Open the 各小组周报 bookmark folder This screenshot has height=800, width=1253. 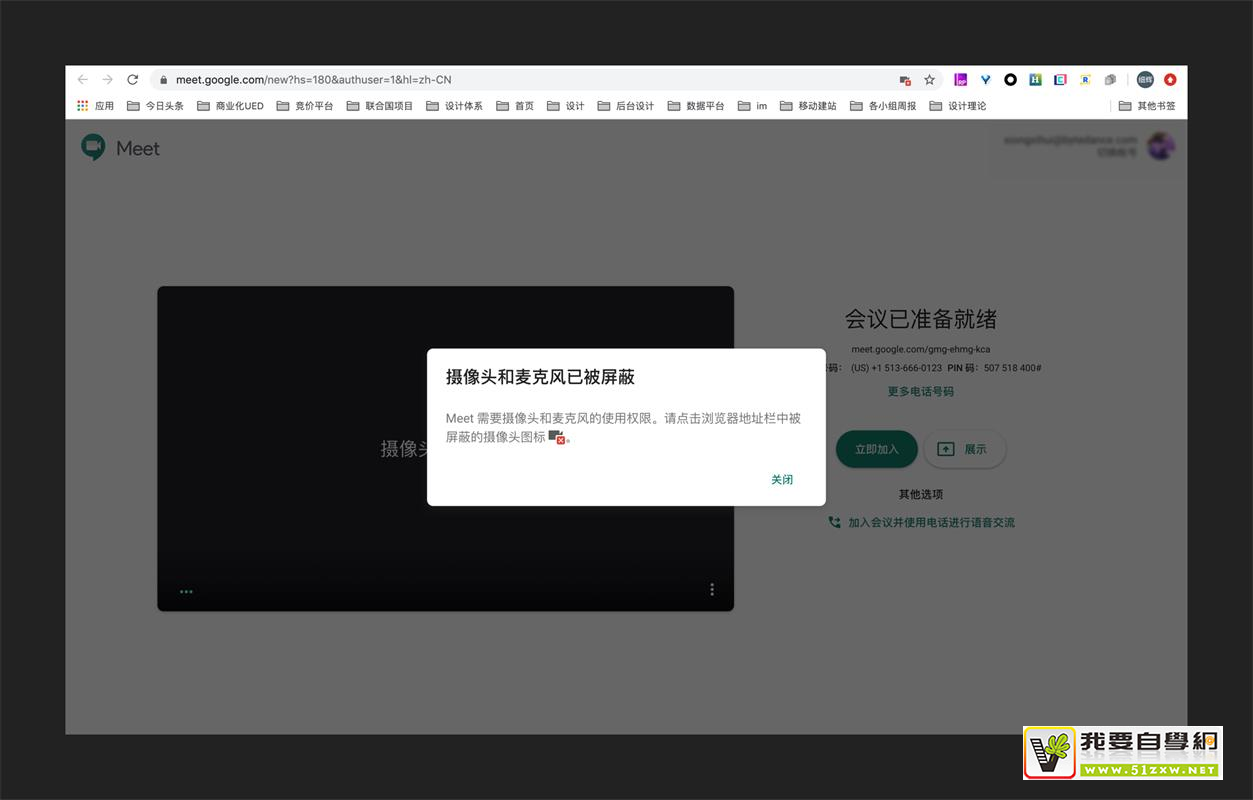coord(883,106)
